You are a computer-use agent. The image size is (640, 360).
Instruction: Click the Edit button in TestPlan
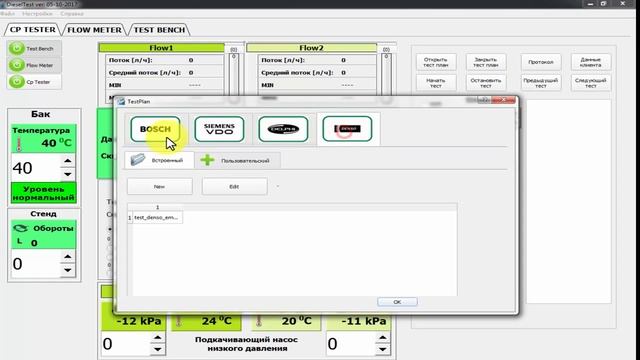coord(234,187)
